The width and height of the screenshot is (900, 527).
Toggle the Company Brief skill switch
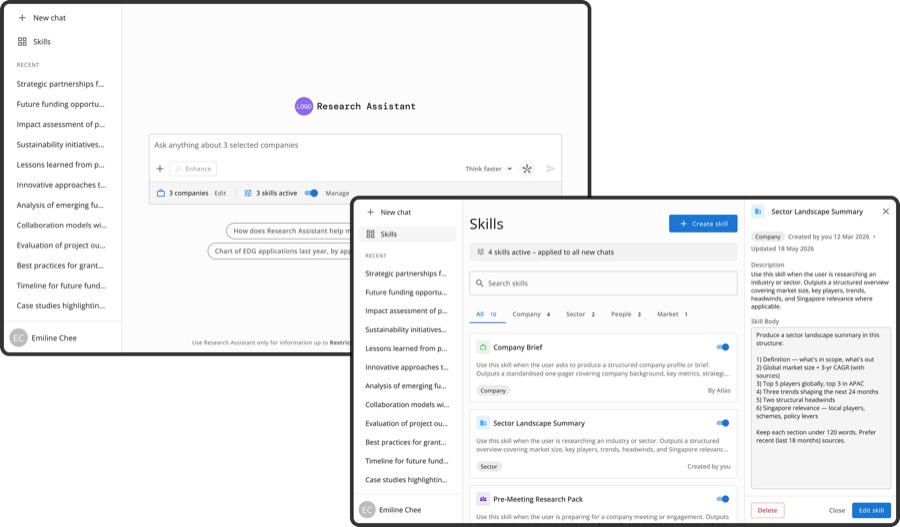pyautogui.click(x=723, y=347)
